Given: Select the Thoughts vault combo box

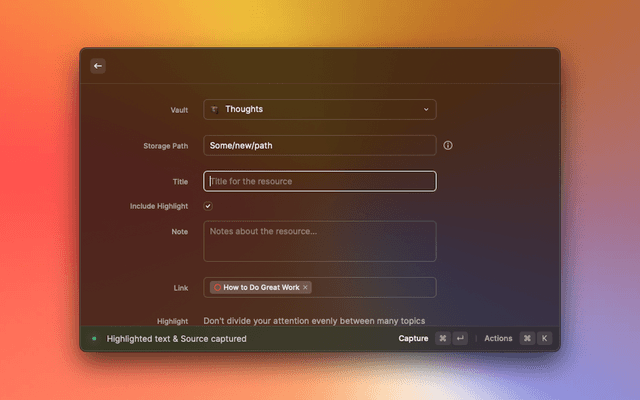Looking at the screenshot, I should tap(320, 109).
